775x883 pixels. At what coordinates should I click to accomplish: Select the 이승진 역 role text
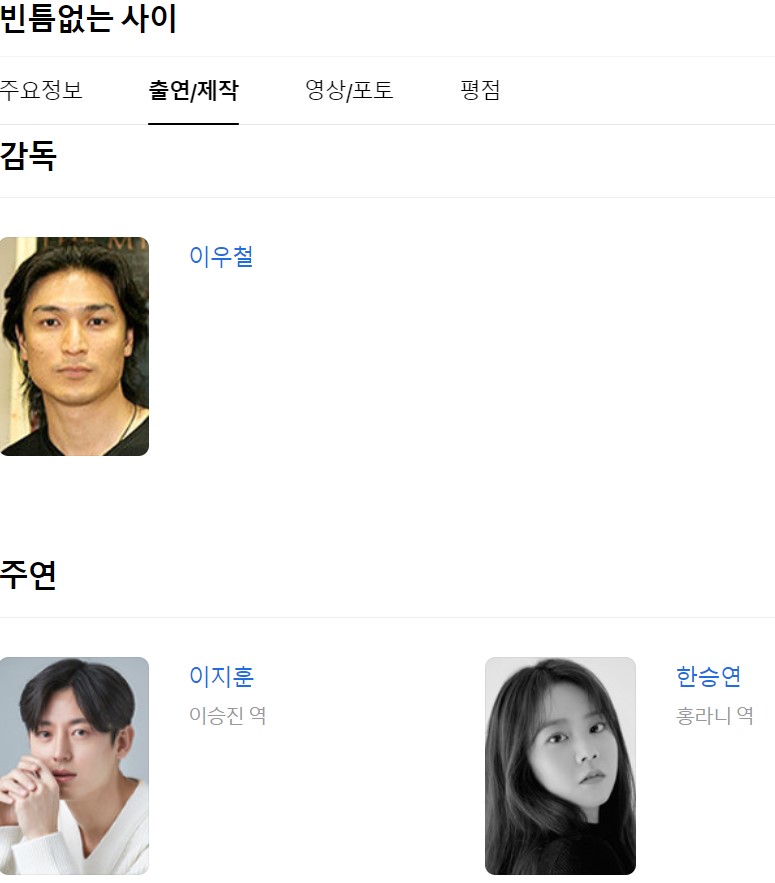pyautogui.click(x=228, y=715)
